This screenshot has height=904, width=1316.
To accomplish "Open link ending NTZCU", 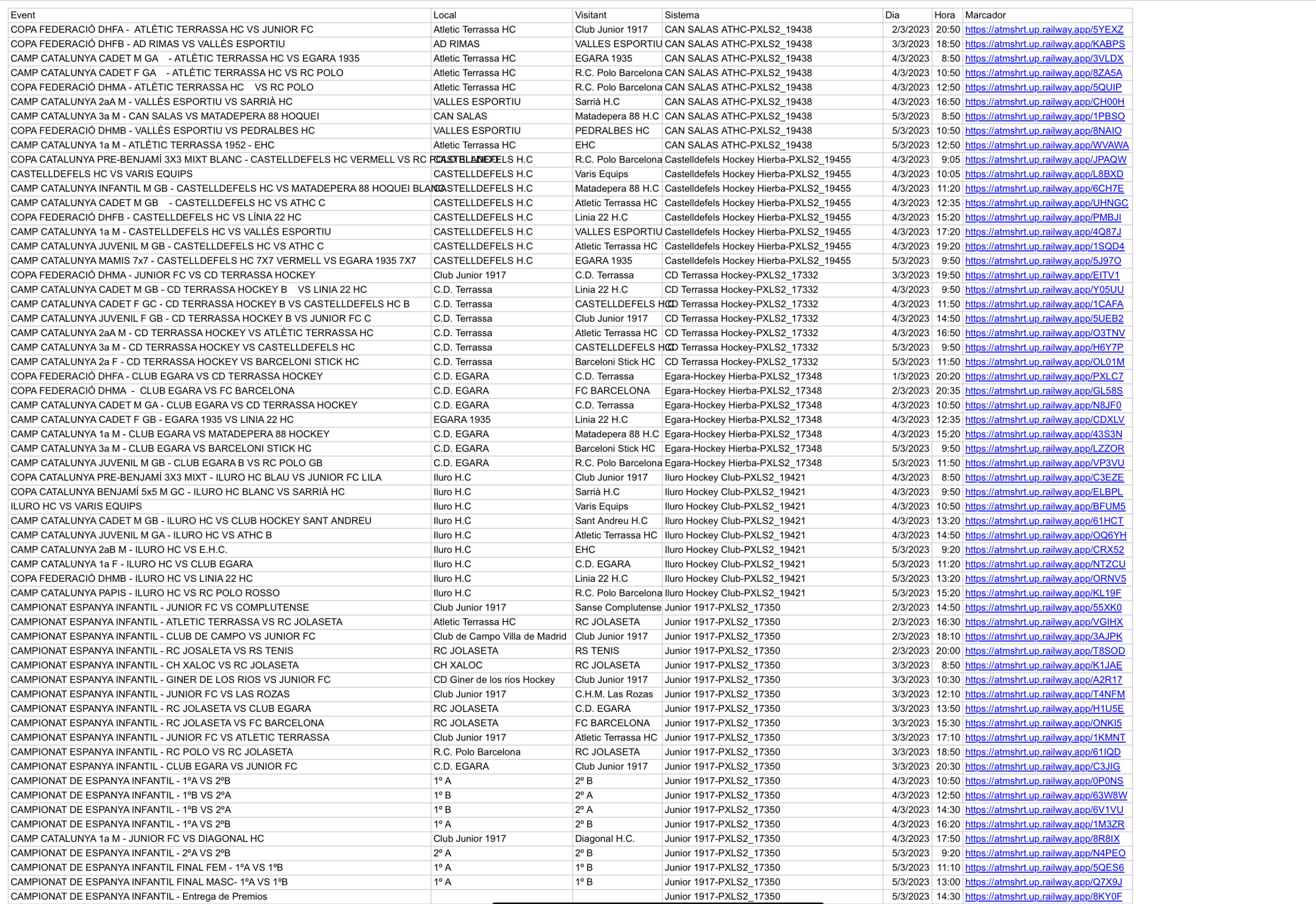I will tap(1045, 564).
